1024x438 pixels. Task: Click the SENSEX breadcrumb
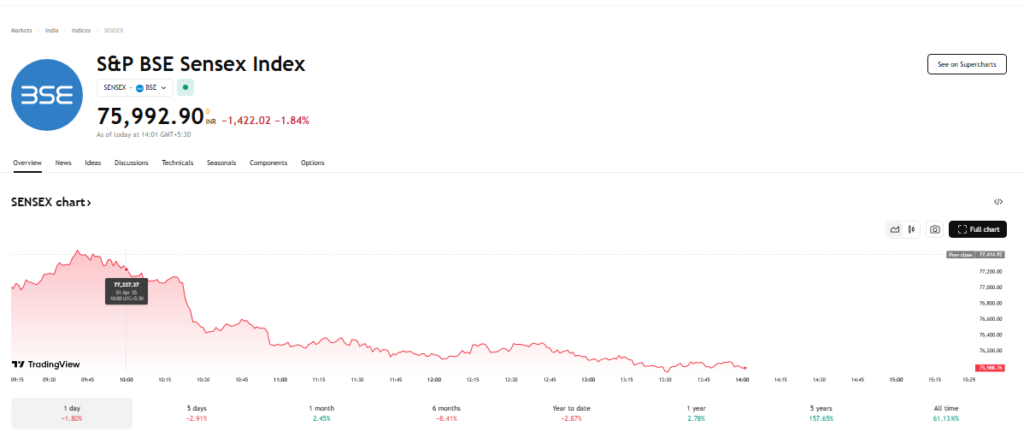pyautogui.click(x=114, y=31)
